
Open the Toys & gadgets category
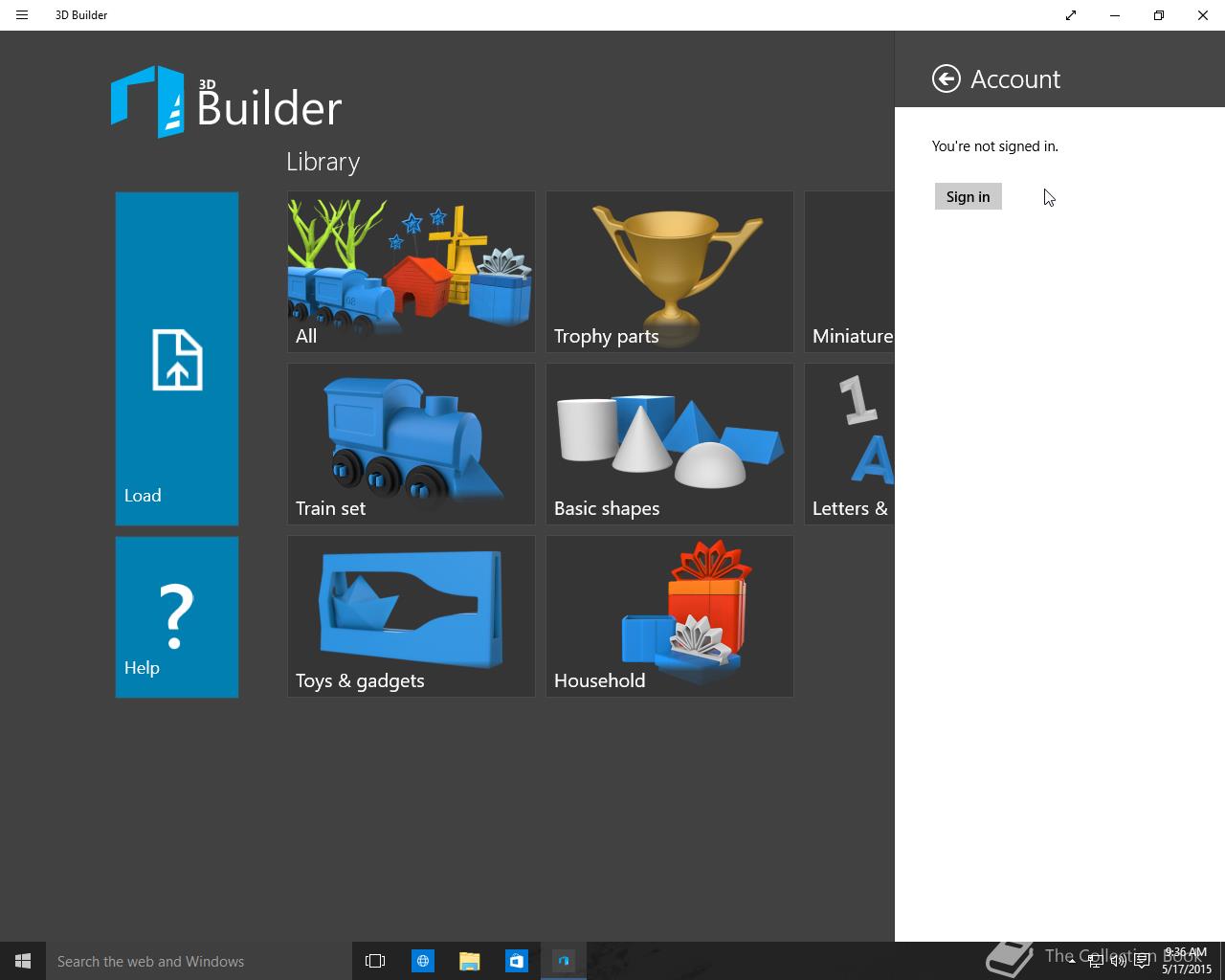pos(412,616)
